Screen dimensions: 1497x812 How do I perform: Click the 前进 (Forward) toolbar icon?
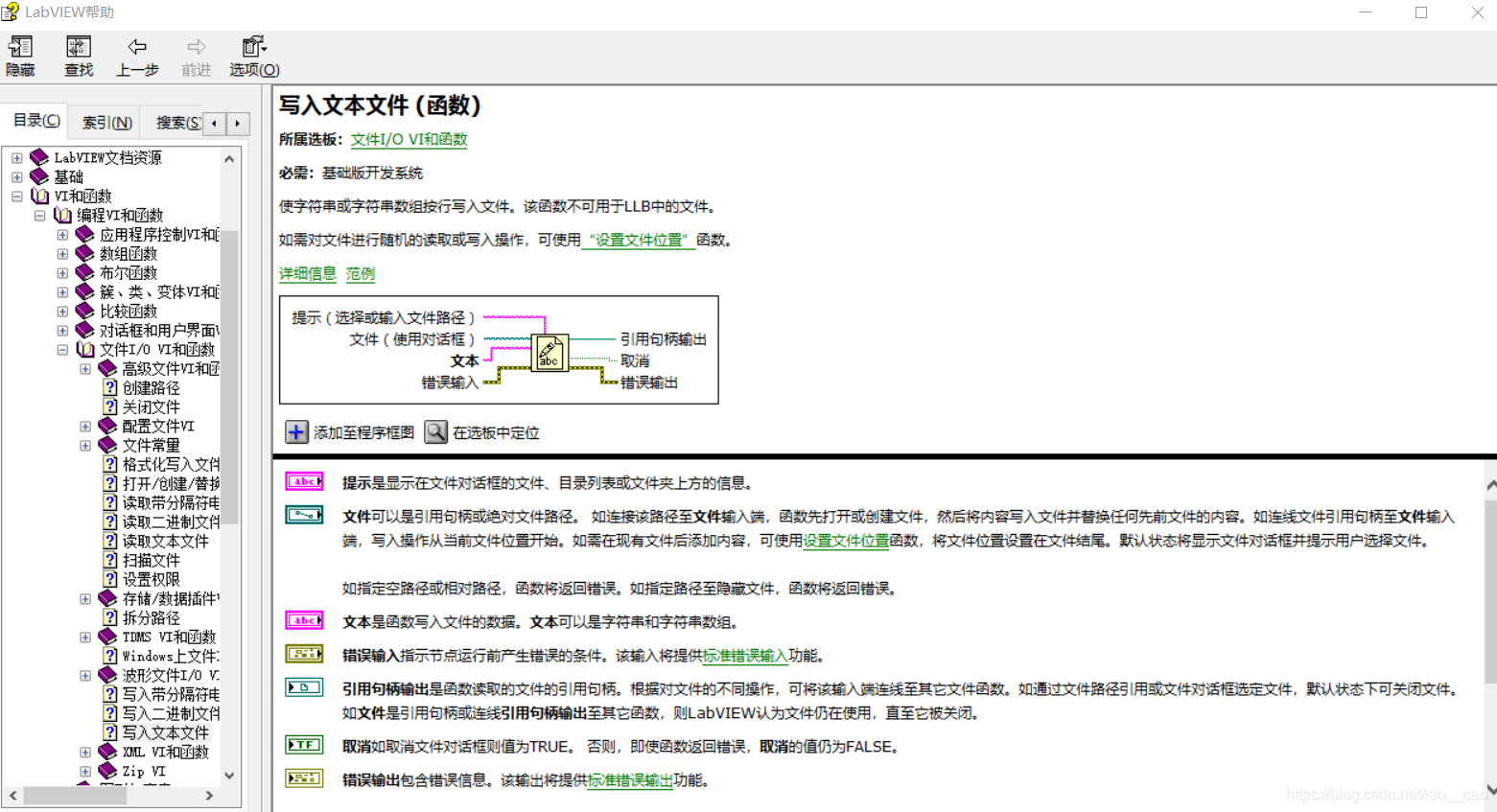(x=196, y=57)
